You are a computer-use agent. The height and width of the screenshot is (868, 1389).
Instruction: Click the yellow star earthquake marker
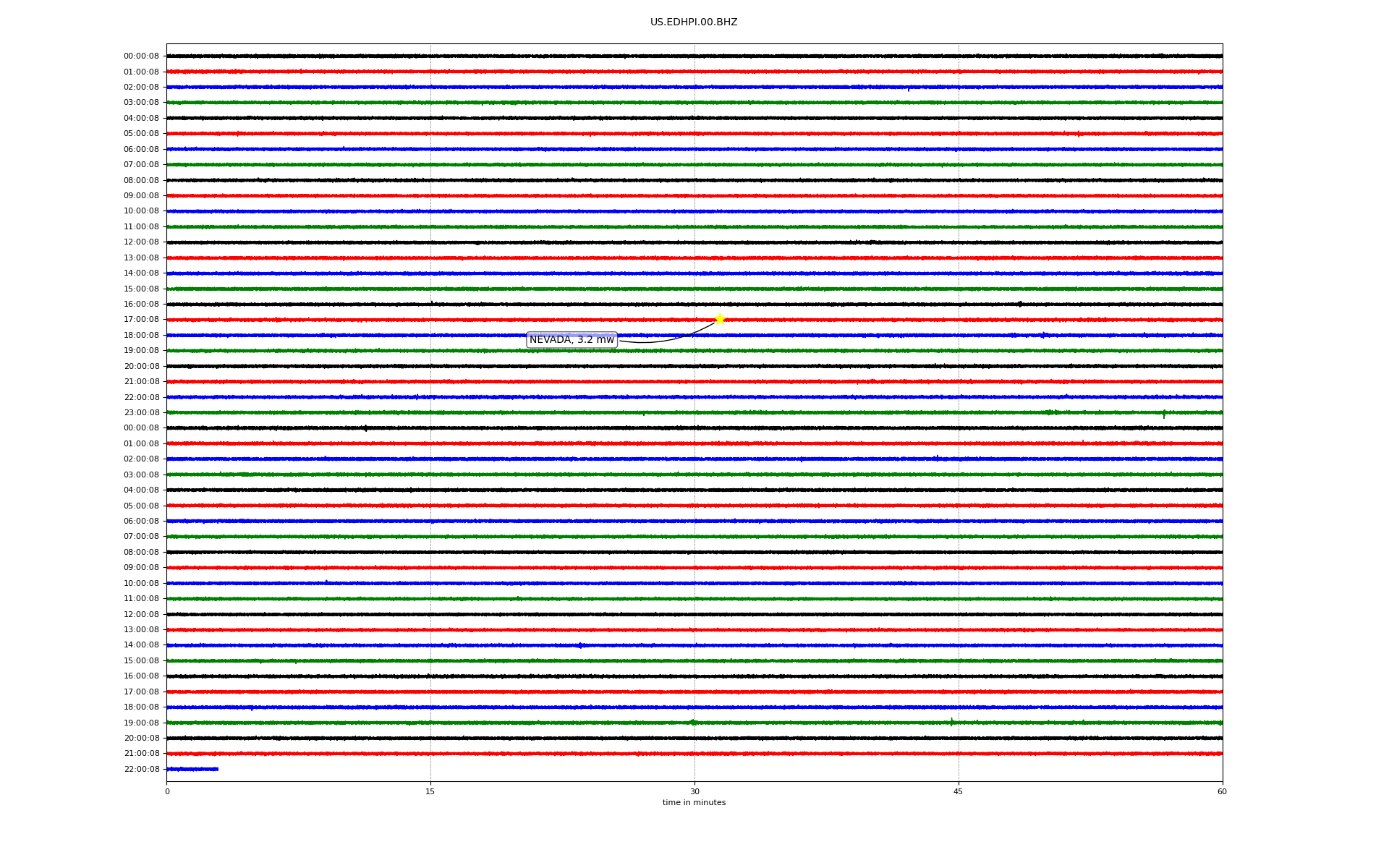coord(720,319)
